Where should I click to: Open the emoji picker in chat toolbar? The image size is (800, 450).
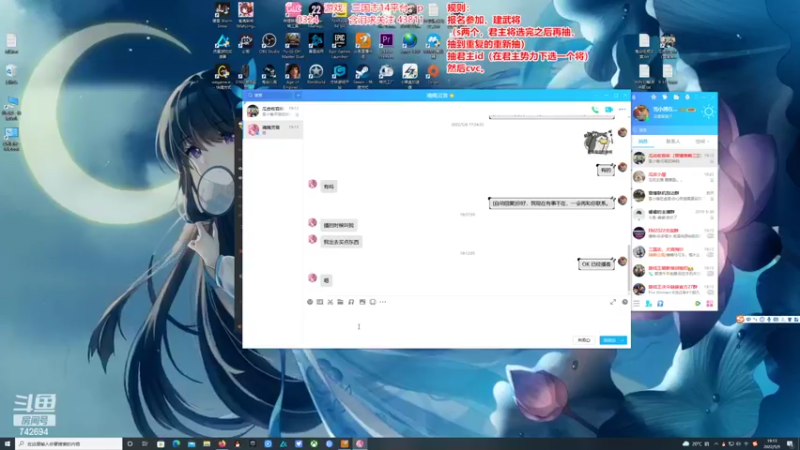point(310,302)
